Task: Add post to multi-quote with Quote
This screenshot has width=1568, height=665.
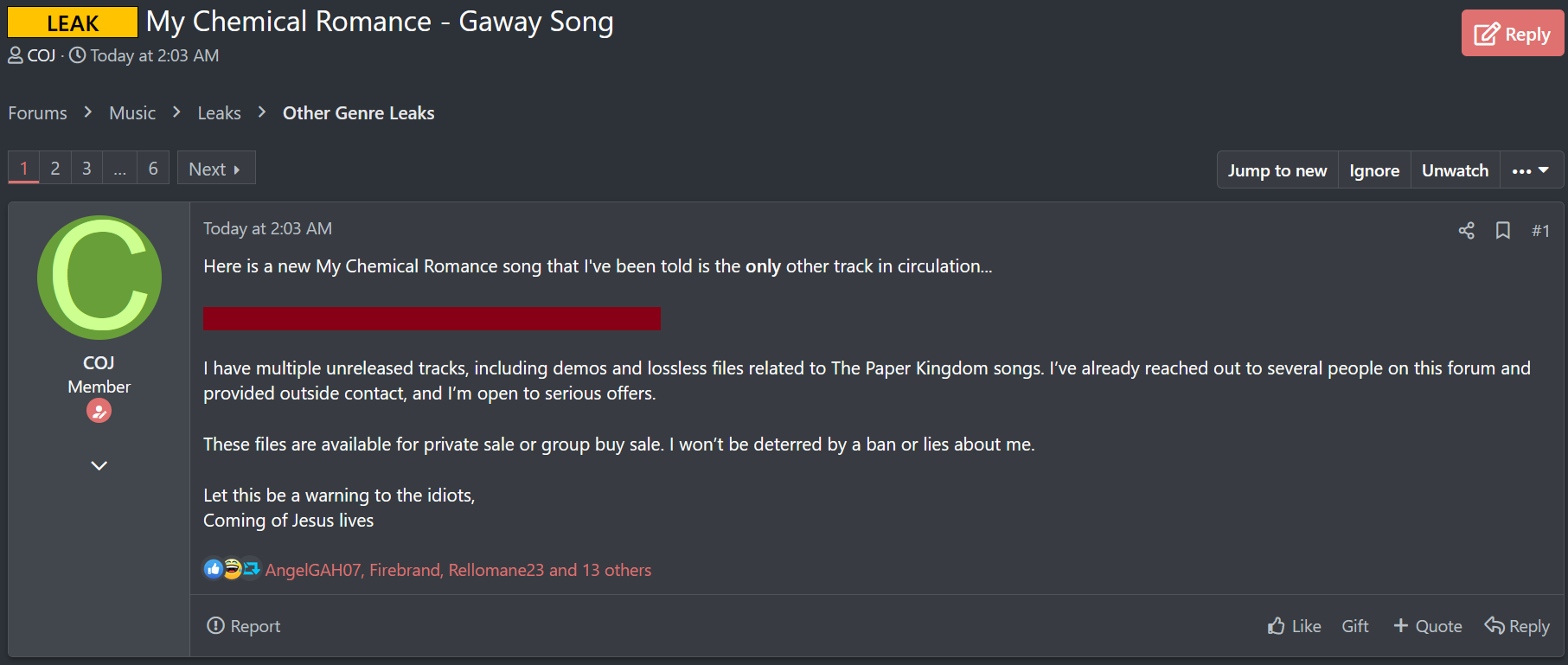Action: pyautogui.click(x=1428, y=626)
